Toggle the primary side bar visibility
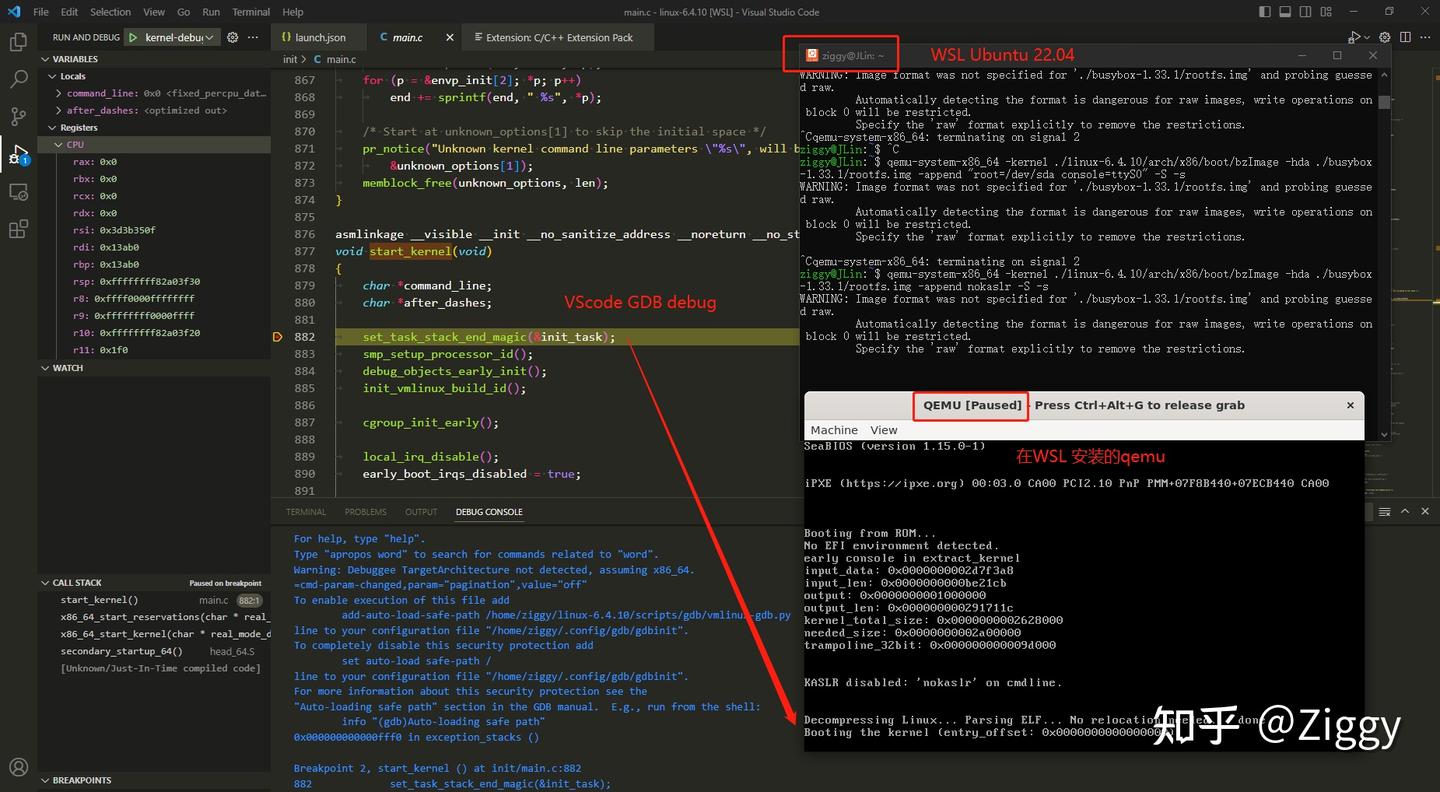 pos(1265,12)
